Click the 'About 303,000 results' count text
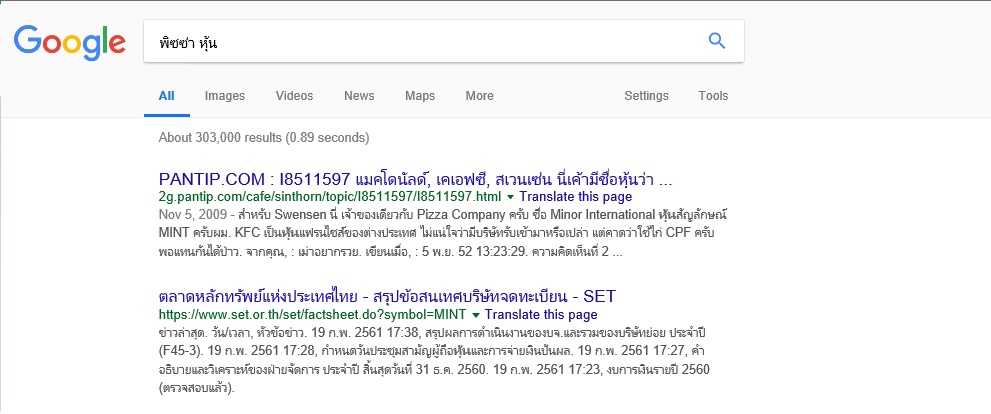991x414 pixels. [264, 137]
